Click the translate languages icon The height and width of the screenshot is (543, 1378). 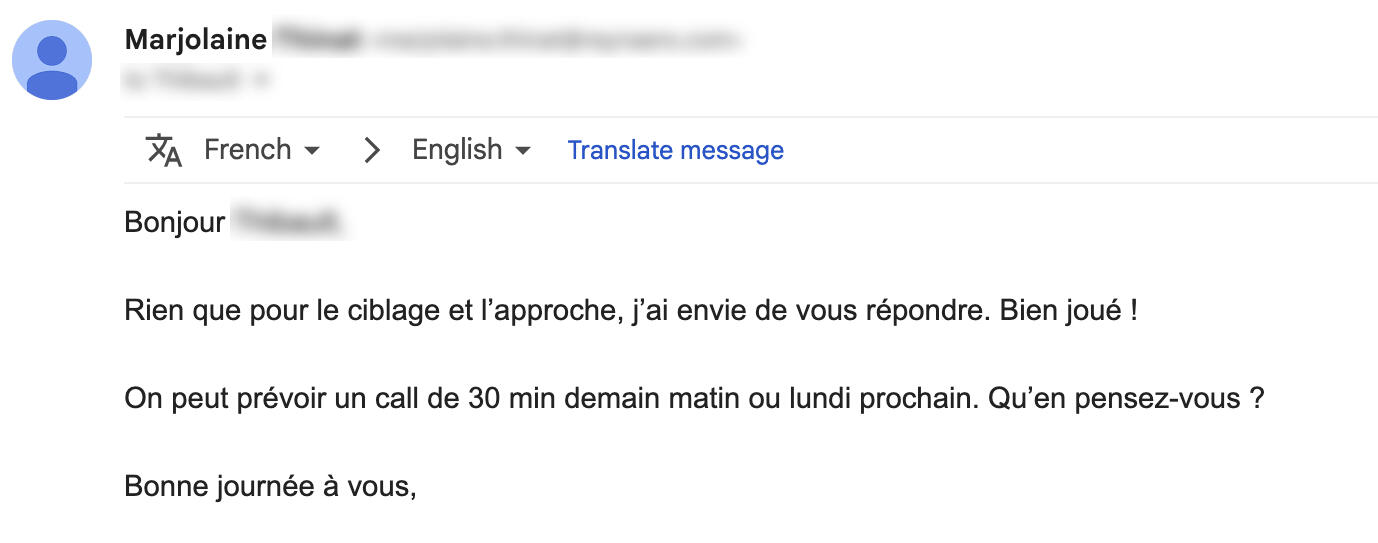click(164, 150)
